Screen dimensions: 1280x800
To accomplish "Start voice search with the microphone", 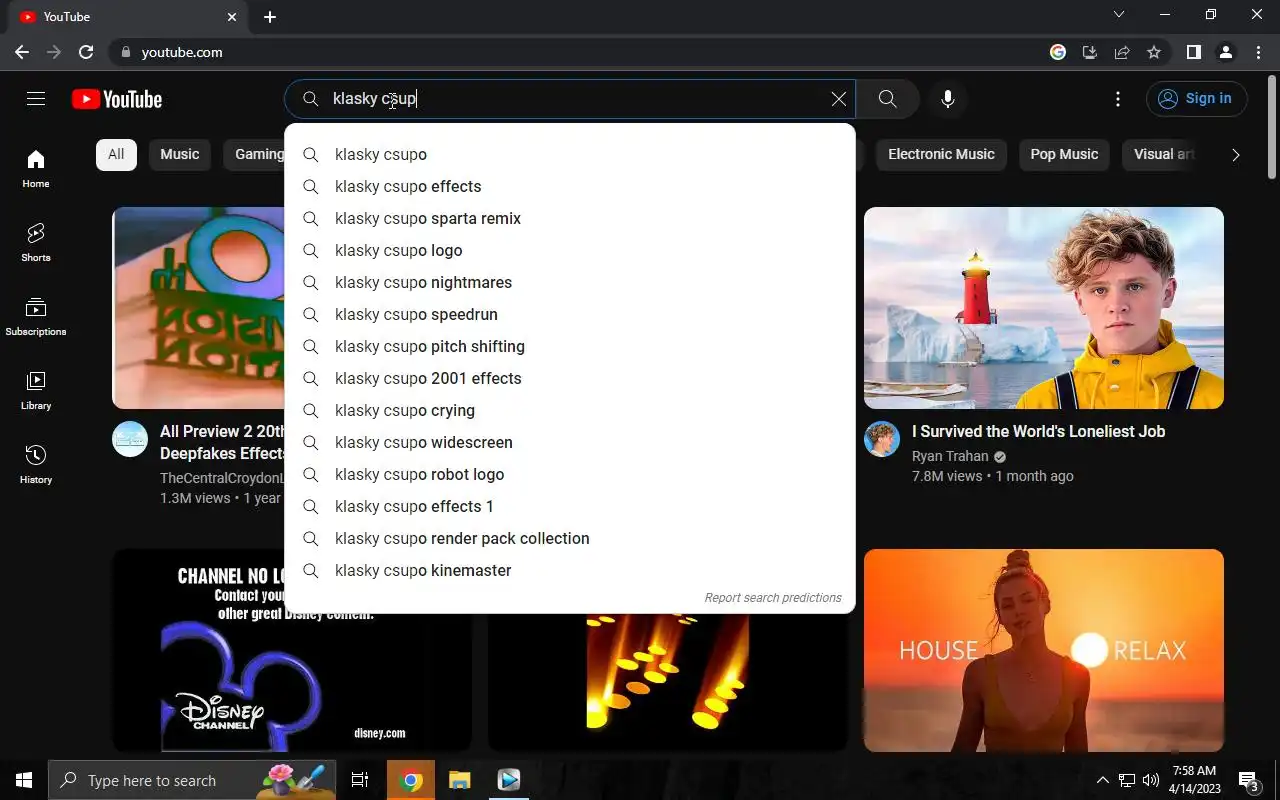I will click(948, 99).
